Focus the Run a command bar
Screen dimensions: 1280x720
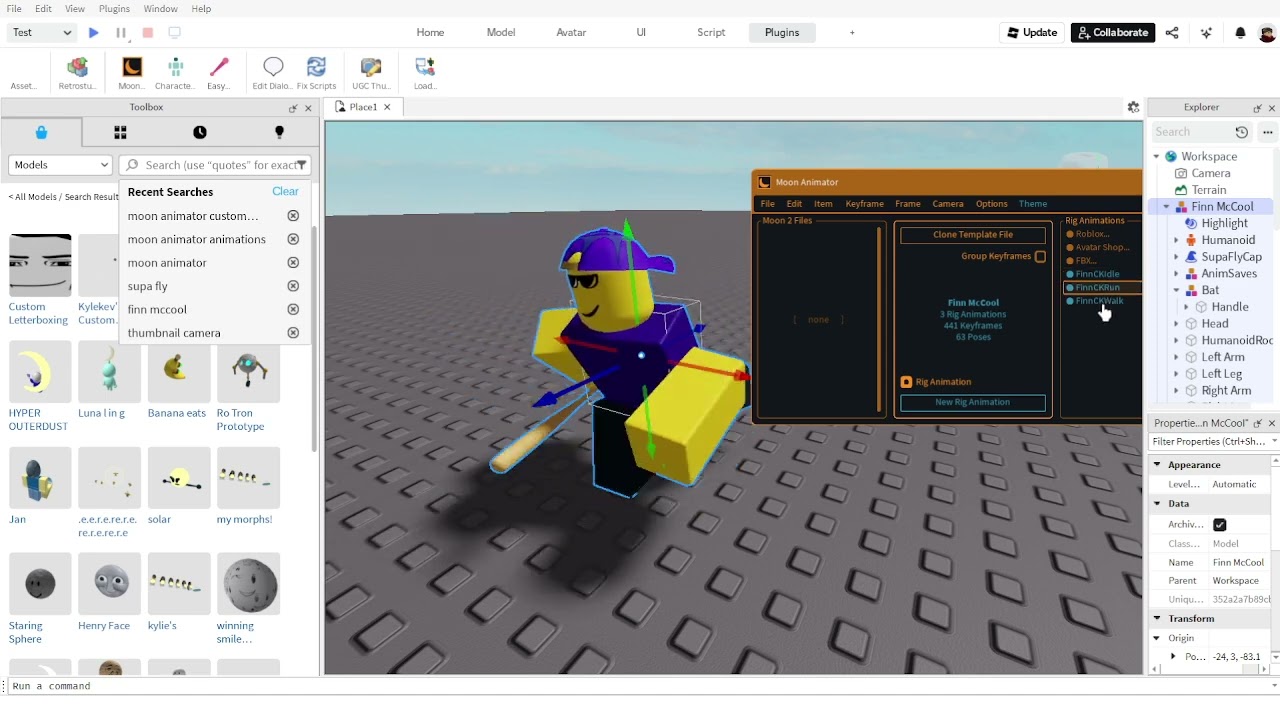coord(640,686)
